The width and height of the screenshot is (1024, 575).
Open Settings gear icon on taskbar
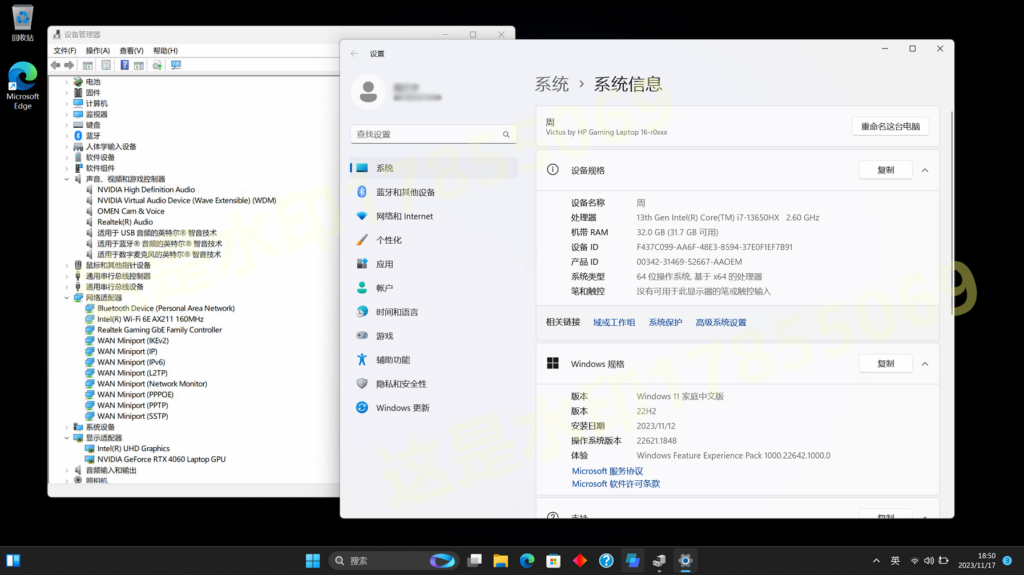685,561
